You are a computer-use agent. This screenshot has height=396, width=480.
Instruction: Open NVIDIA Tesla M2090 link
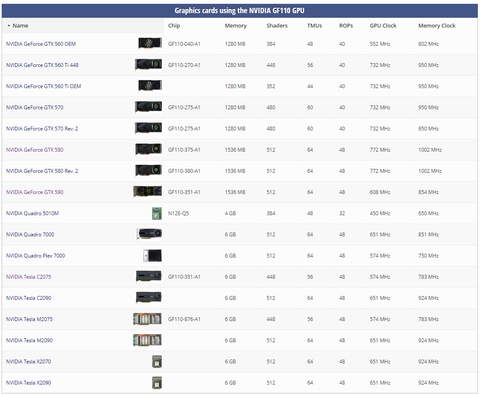pyautogui.click(x=29, y=340)
